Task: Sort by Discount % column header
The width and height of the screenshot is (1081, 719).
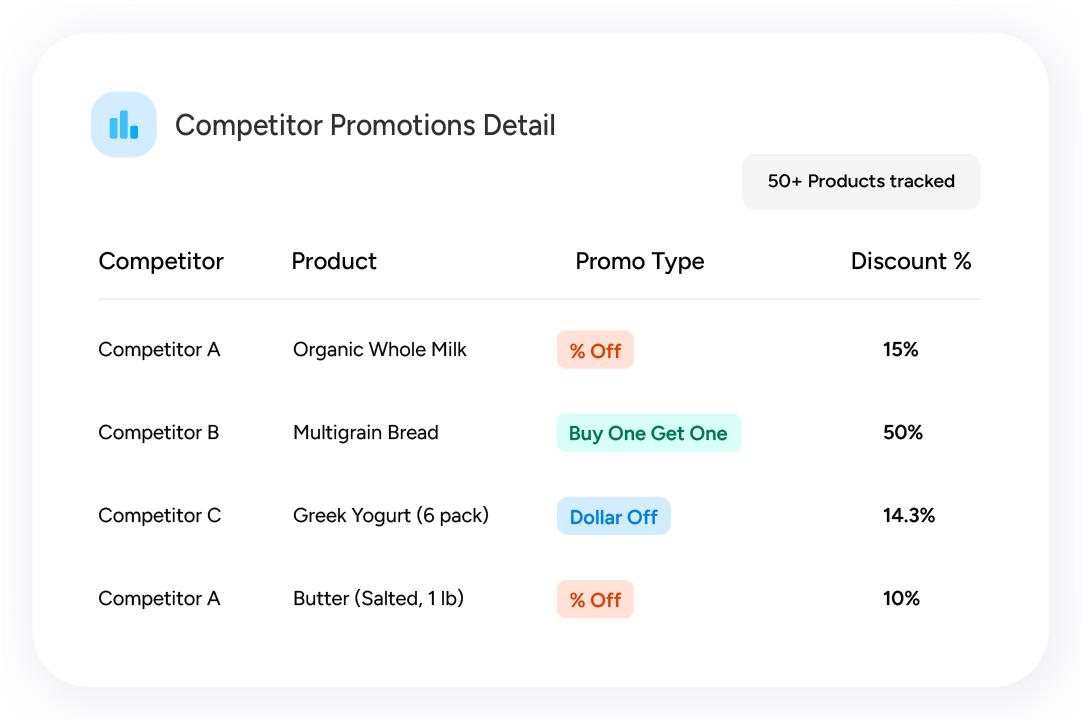Action: point(911,261)
